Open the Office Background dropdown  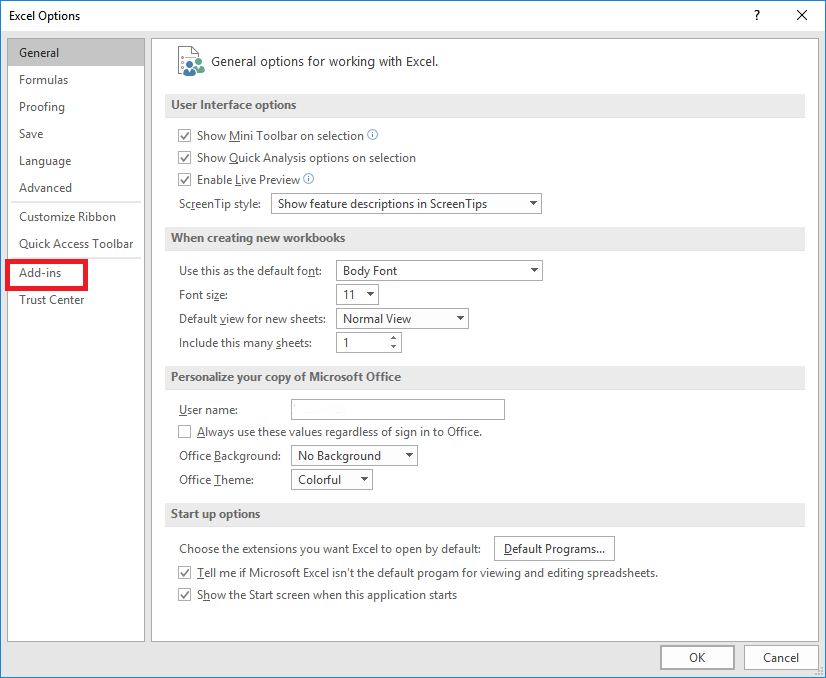[409, 455]
